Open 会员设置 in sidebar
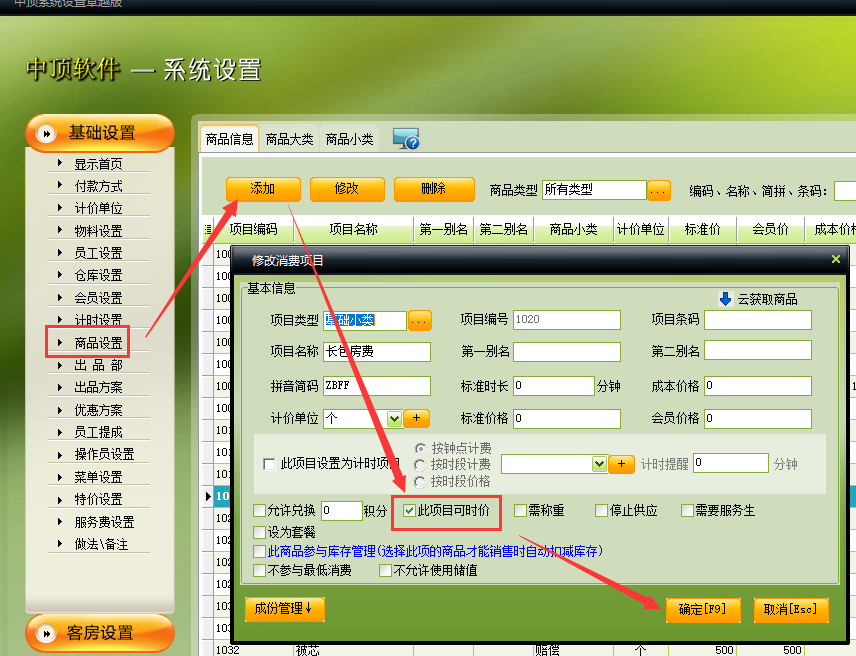The width and height of the screenshot is (856, 656). pyautogui.click(x=99, y=298)
